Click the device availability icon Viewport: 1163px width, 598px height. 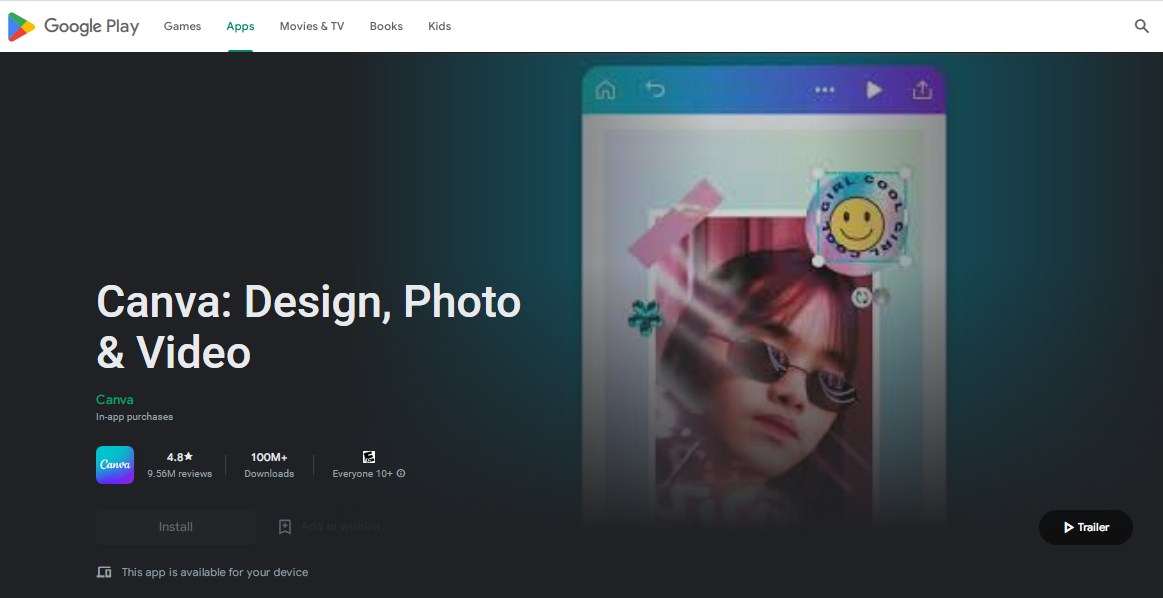pyautogui.click(x=104, y=572)
